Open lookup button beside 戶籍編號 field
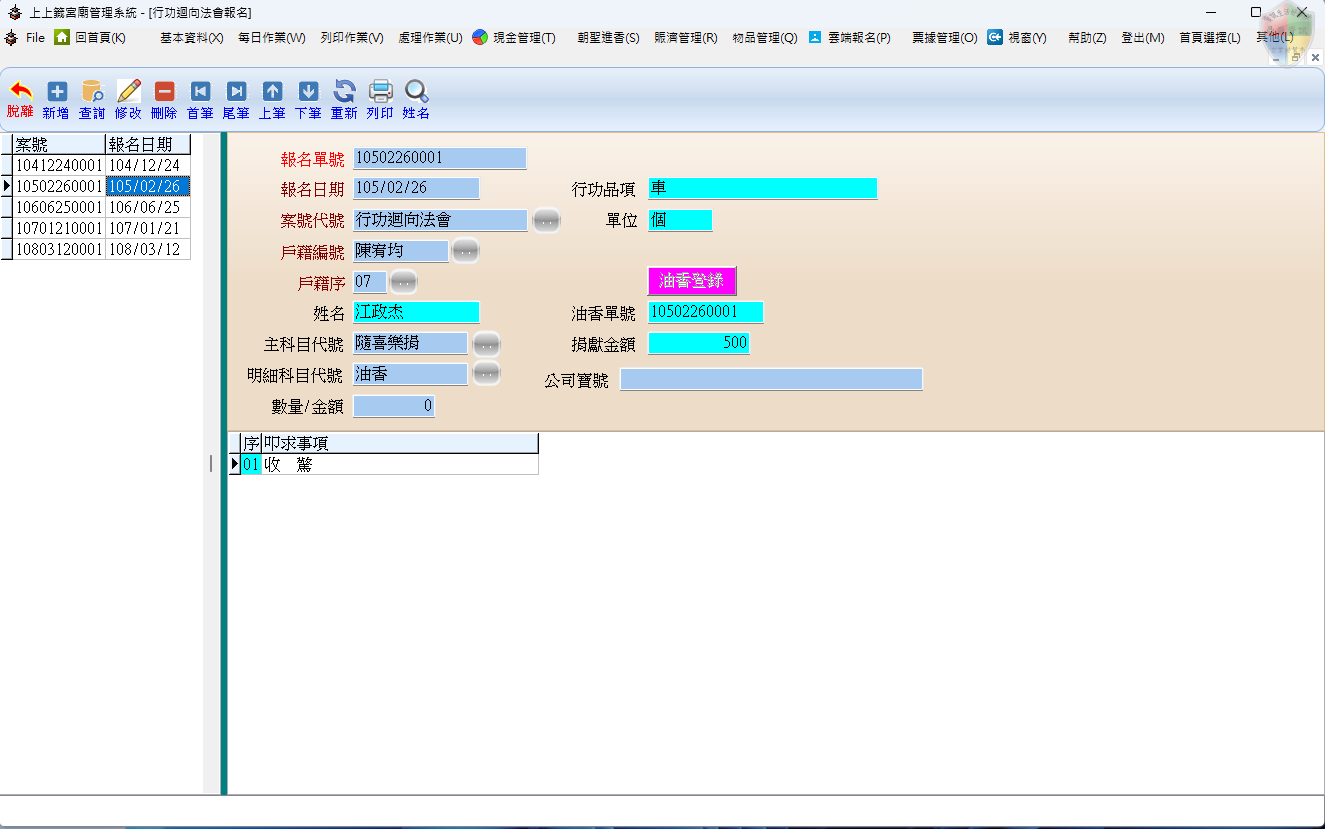Image resolution: width=1325 pixels, height=829 pixels. (x=465, y=252)
